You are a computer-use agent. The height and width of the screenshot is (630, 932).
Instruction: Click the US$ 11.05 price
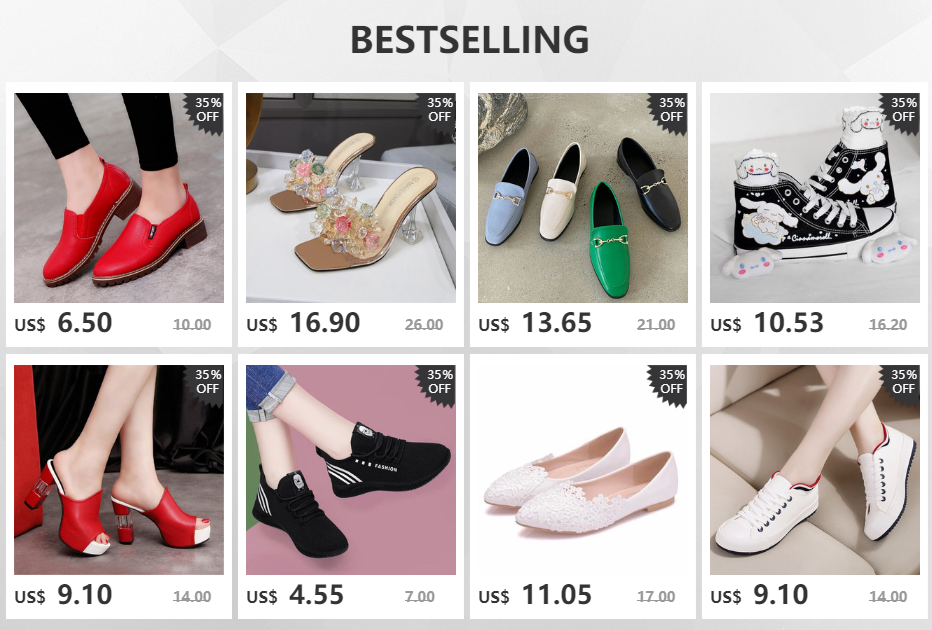535,596
